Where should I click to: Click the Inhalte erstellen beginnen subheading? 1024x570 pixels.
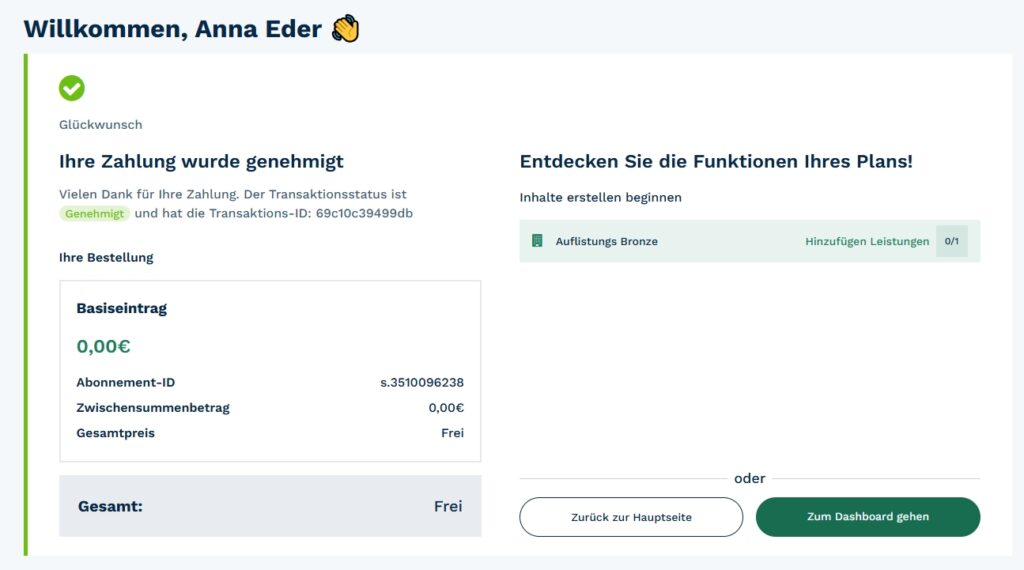(600, 197)
